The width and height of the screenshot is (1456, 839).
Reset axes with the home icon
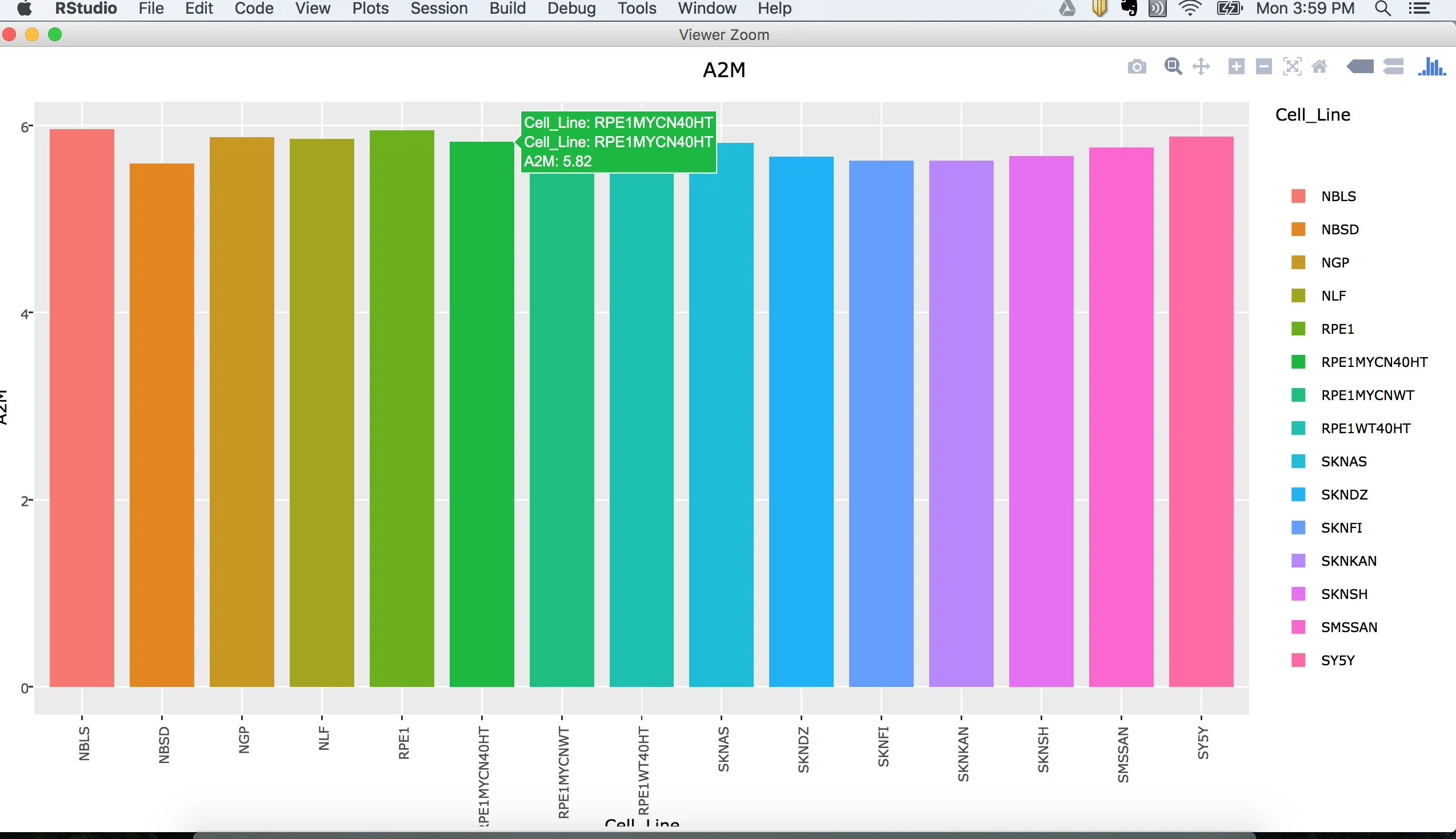pyautogui.click(x=1319, y=67)
